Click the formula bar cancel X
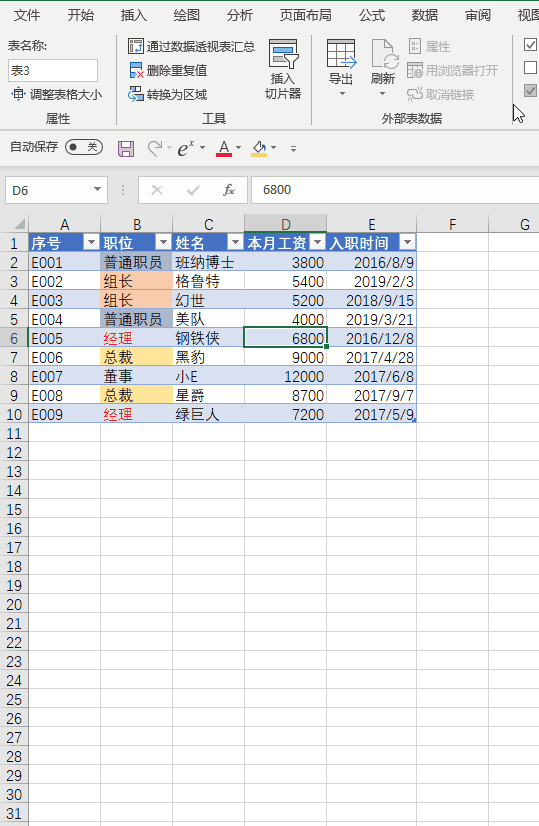 [x=157, y=190]
